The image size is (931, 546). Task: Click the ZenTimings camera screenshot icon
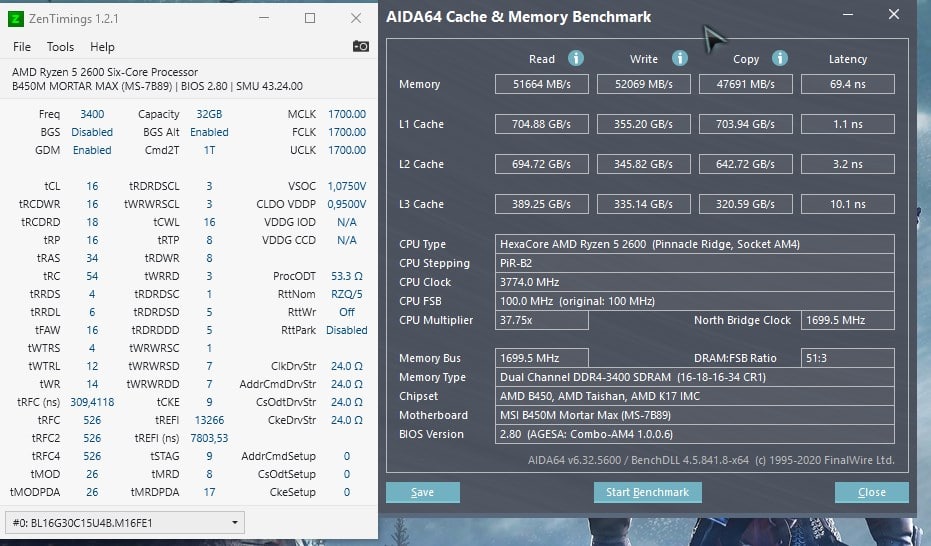[x=361, y=46]
